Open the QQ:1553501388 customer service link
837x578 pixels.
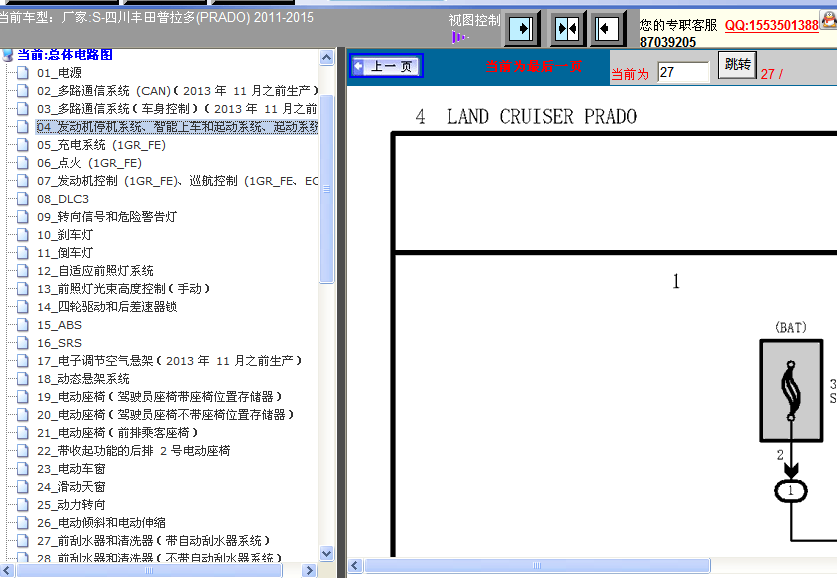771,25
